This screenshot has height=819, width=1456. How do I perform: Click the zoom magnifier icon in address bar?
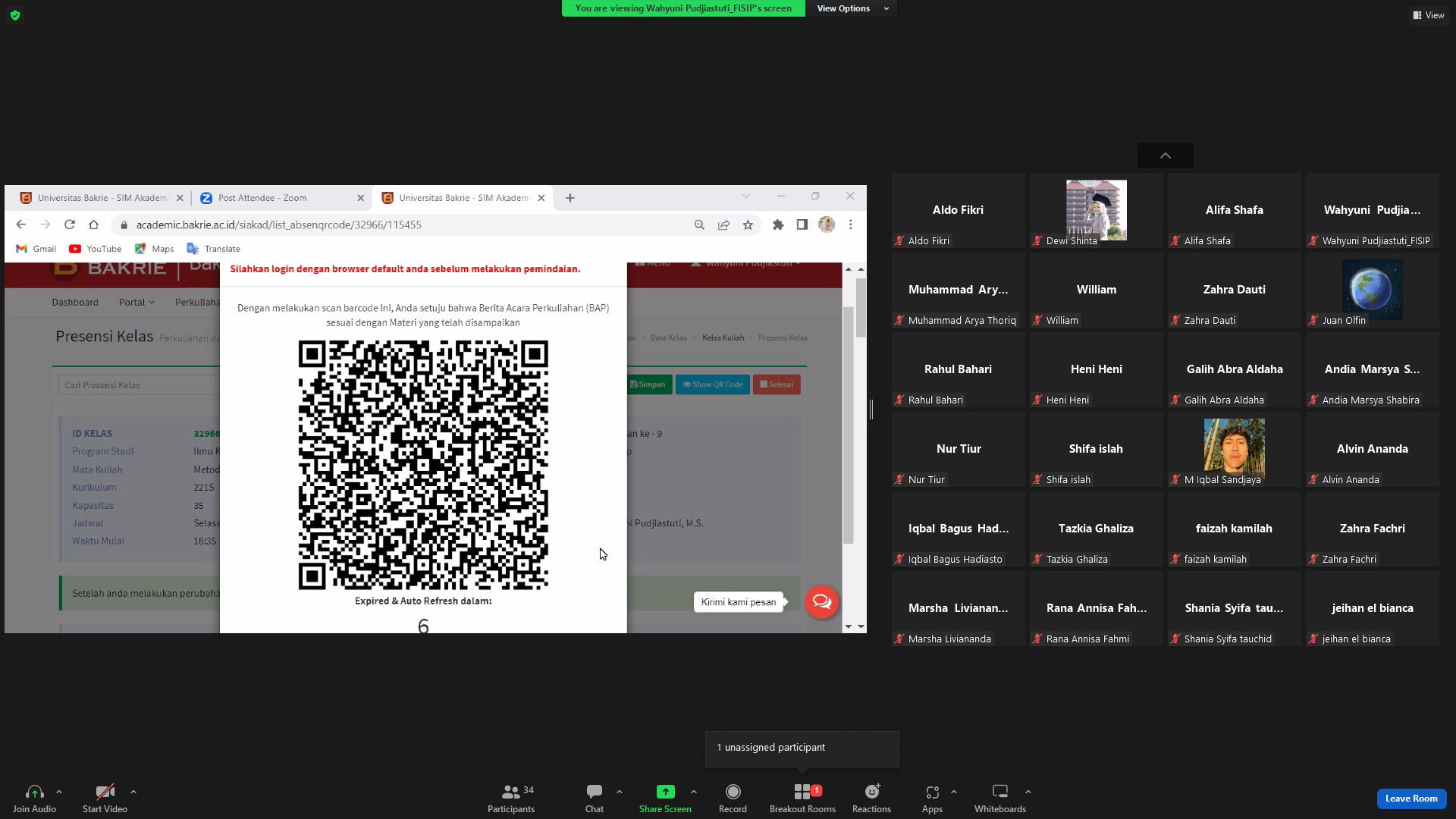point(699,224)
